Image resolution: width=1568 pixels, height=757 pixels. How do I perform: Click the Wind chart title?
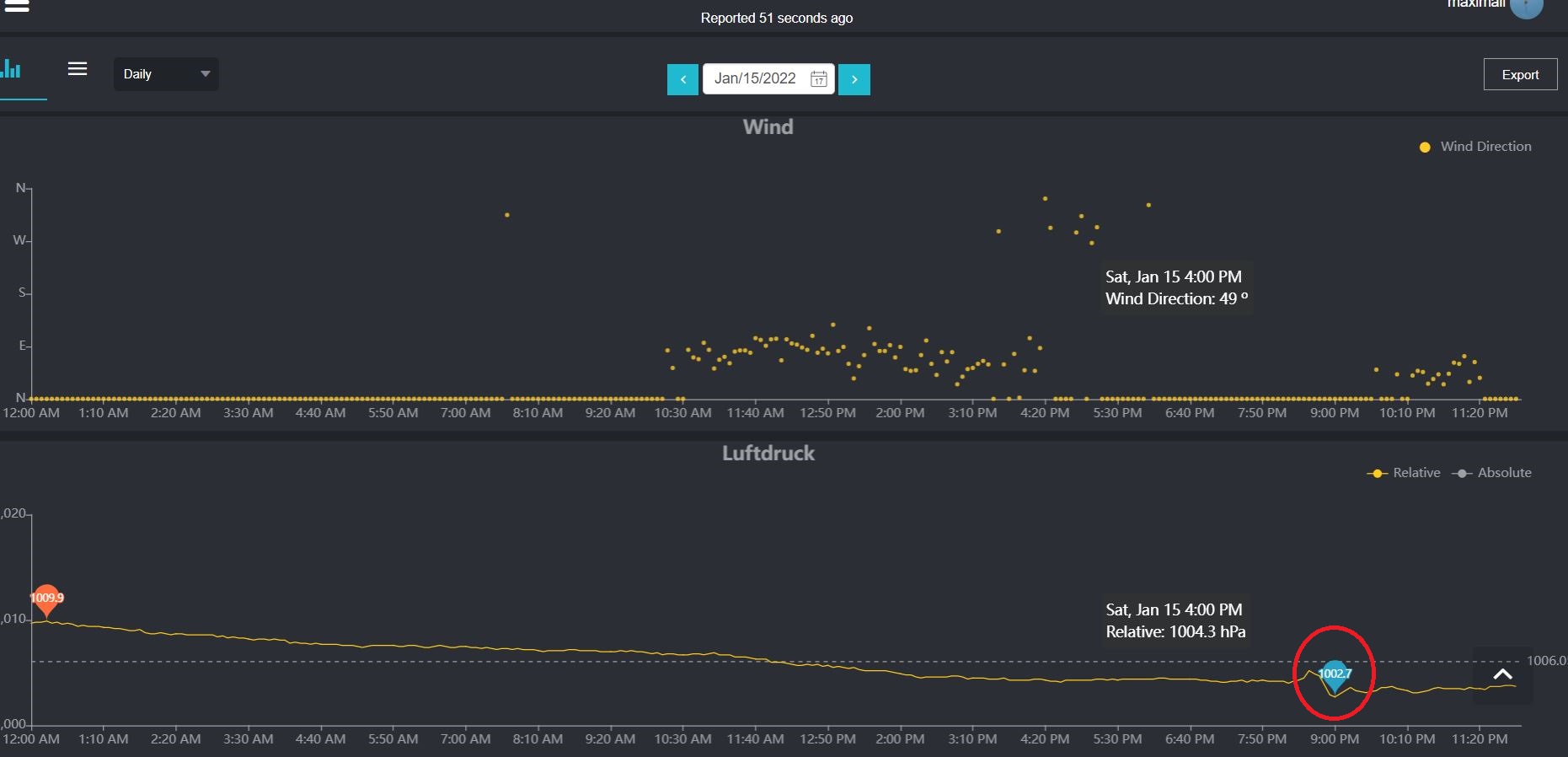[x=768, y=127]
